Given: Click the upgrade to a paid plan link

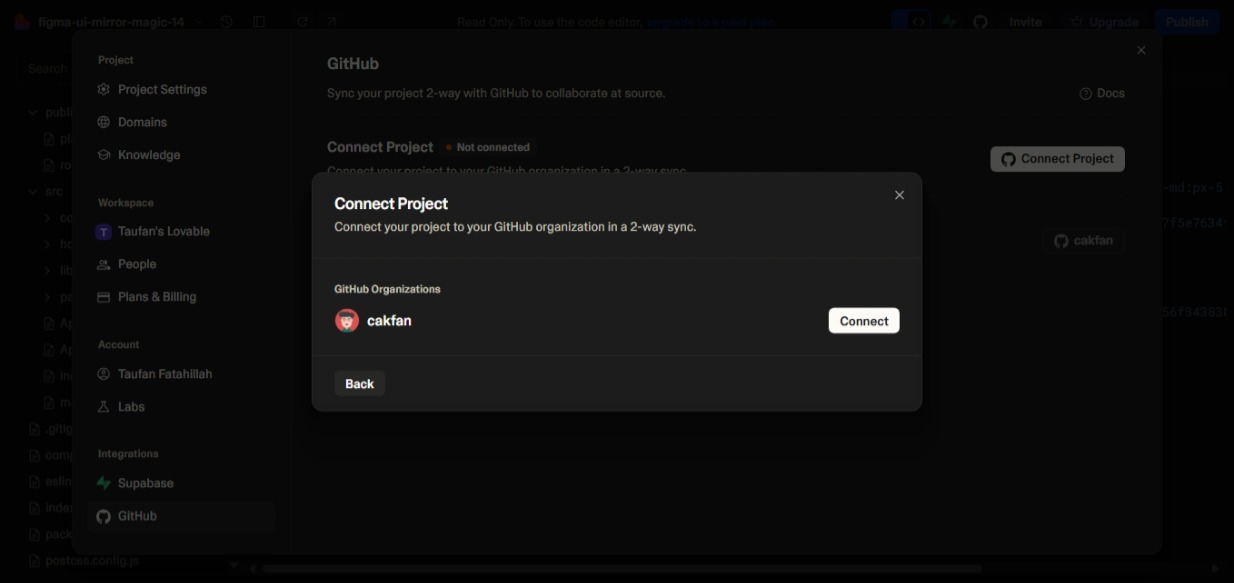Looking at the screenshot, I should point(712,22).
